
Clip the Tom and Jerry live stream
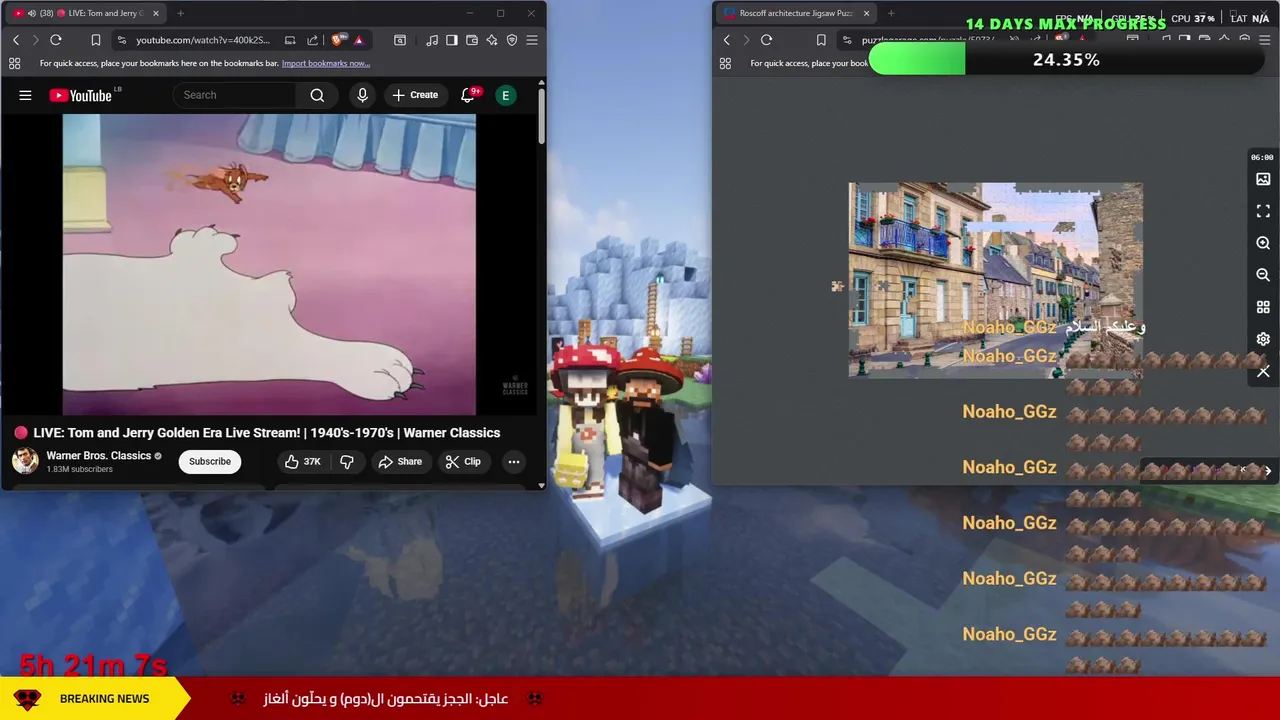pos(463,461)
